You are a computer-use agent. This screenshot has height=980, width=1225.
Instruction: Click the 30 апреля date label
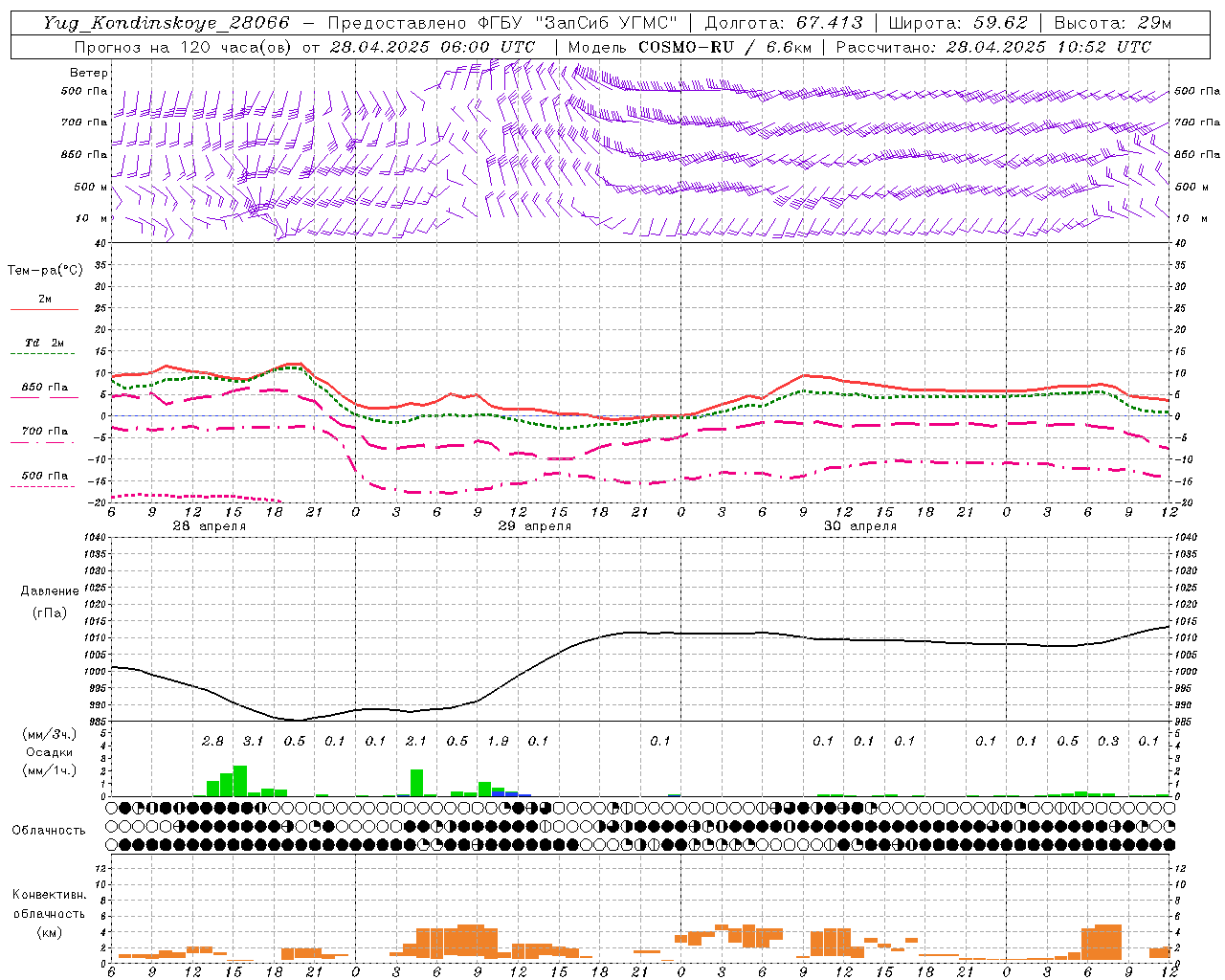point(859,526)
